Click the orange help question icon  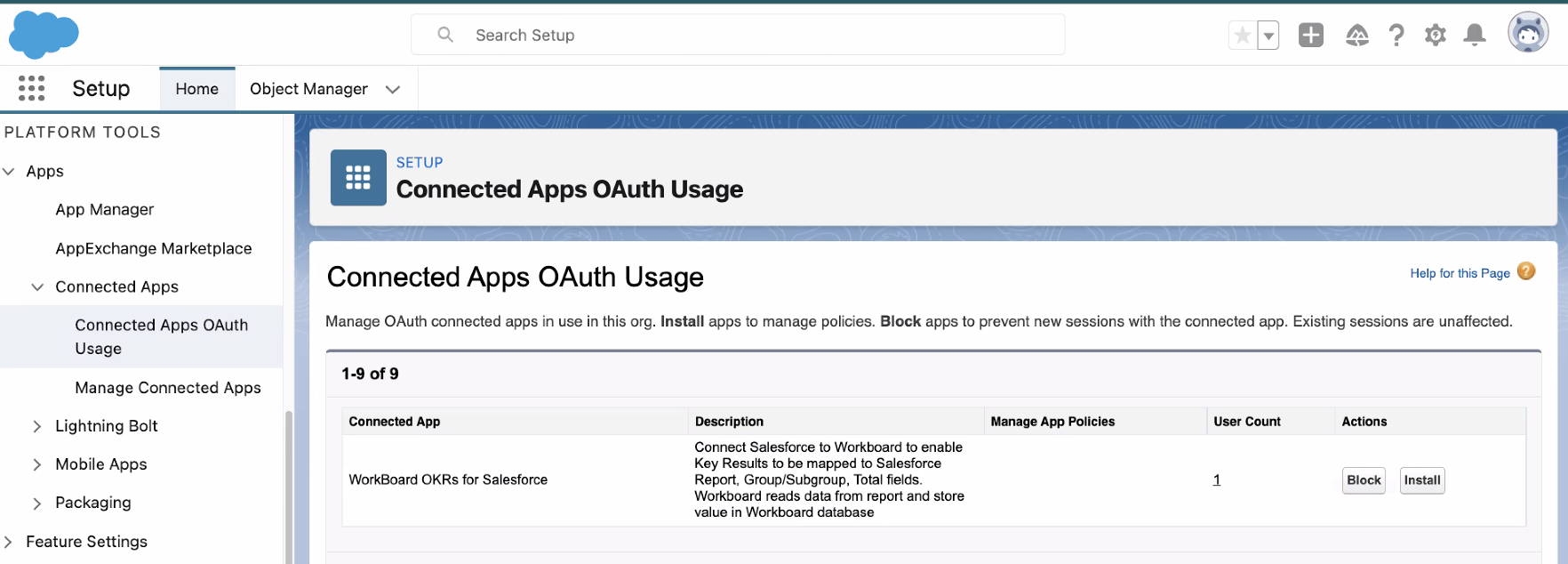tap(1526, 271)
